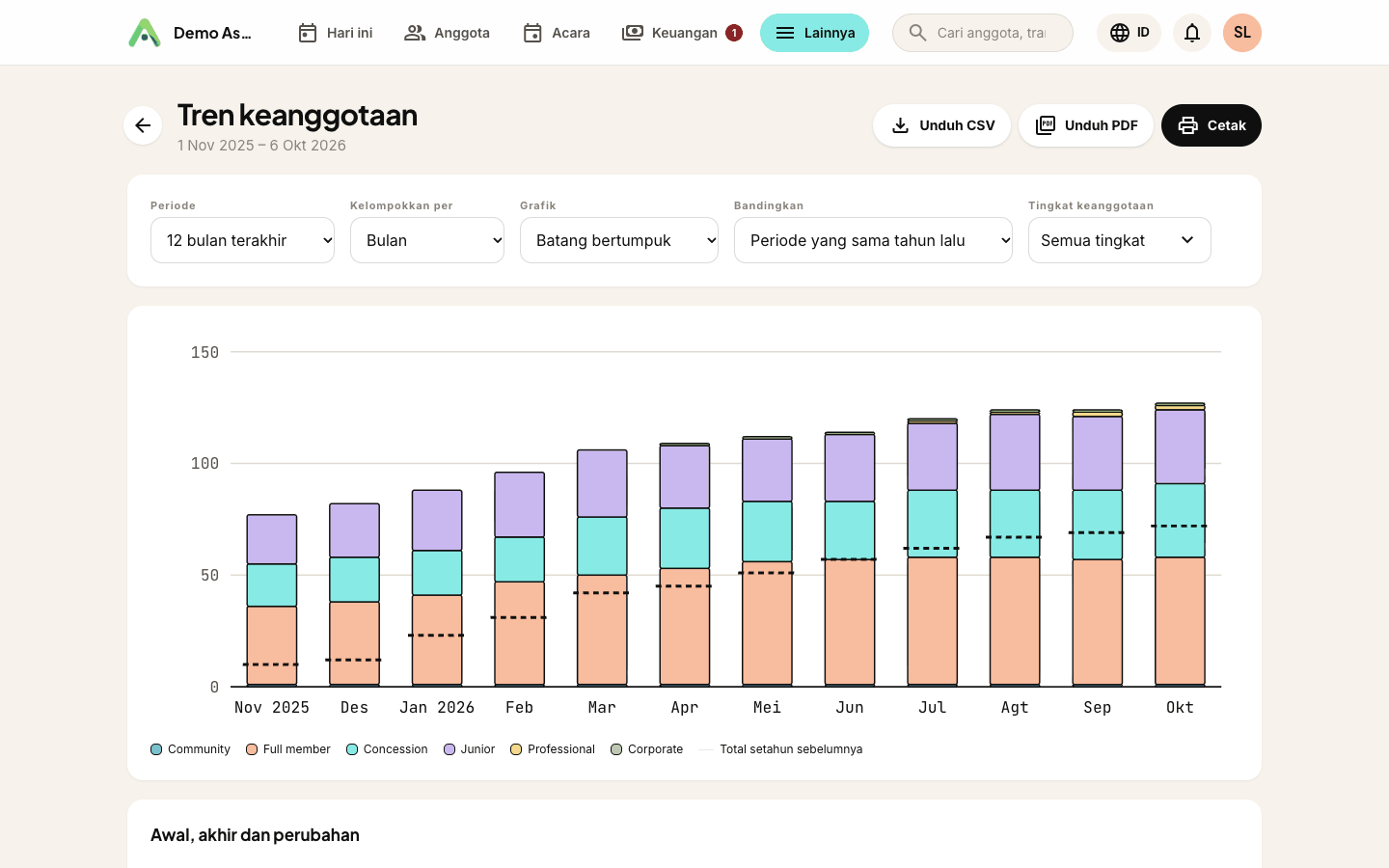Image resolution: width=1389 pixels, height=868 pixels.
Task: Open the Hari ini tab
Action: coord(335,33)
